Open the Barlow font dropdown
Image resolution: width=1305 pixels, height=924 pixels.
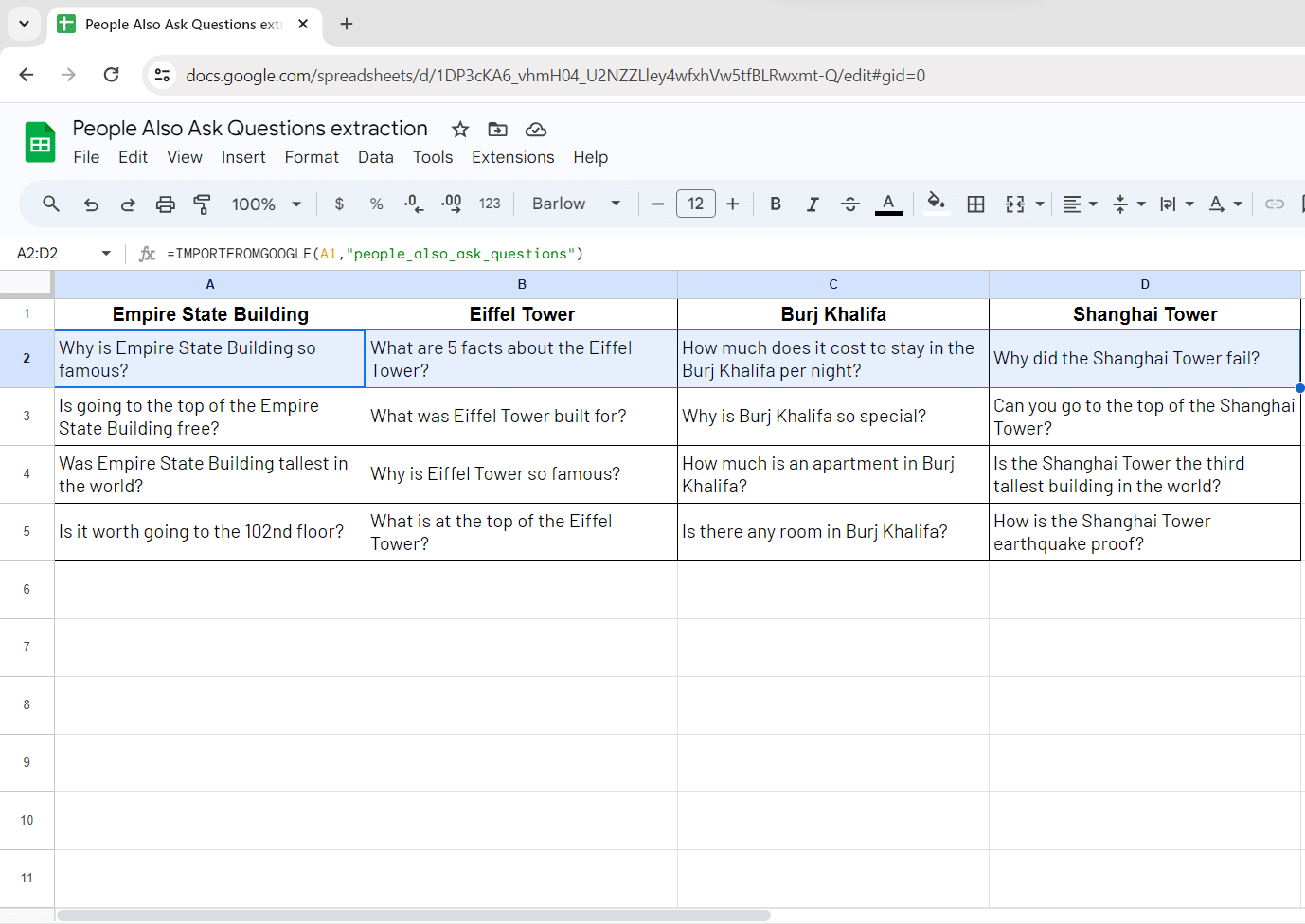click(x=576, y=204)
